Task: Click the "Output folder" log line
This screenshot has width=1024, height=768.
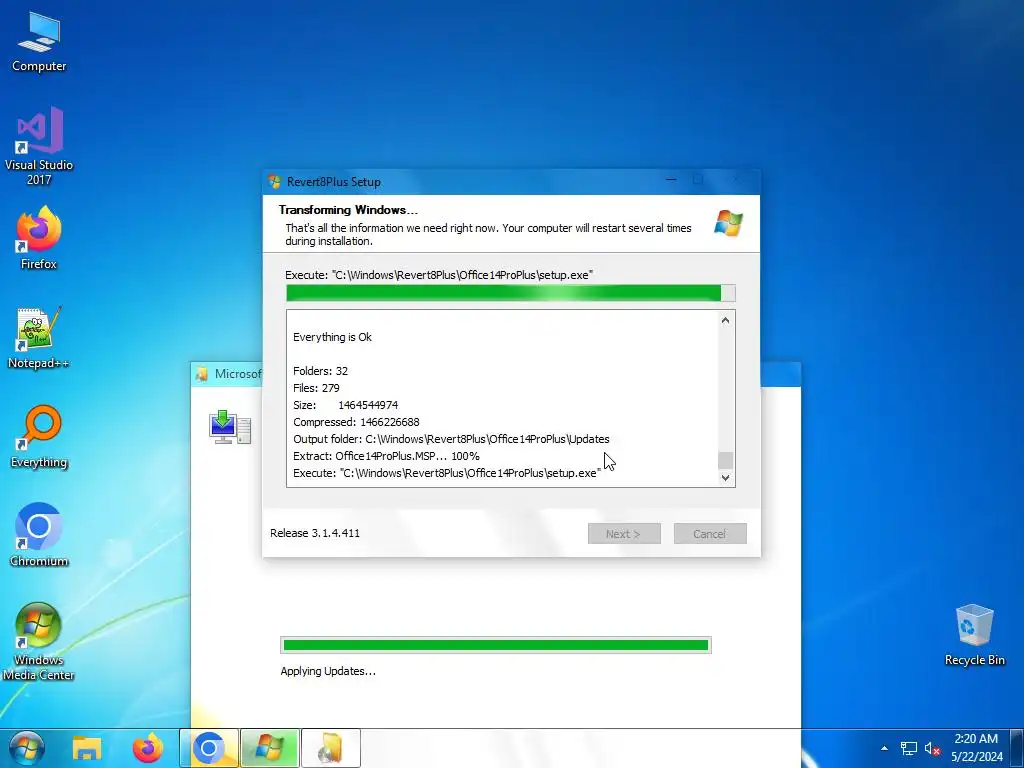Action: click(x=451, y=439)
